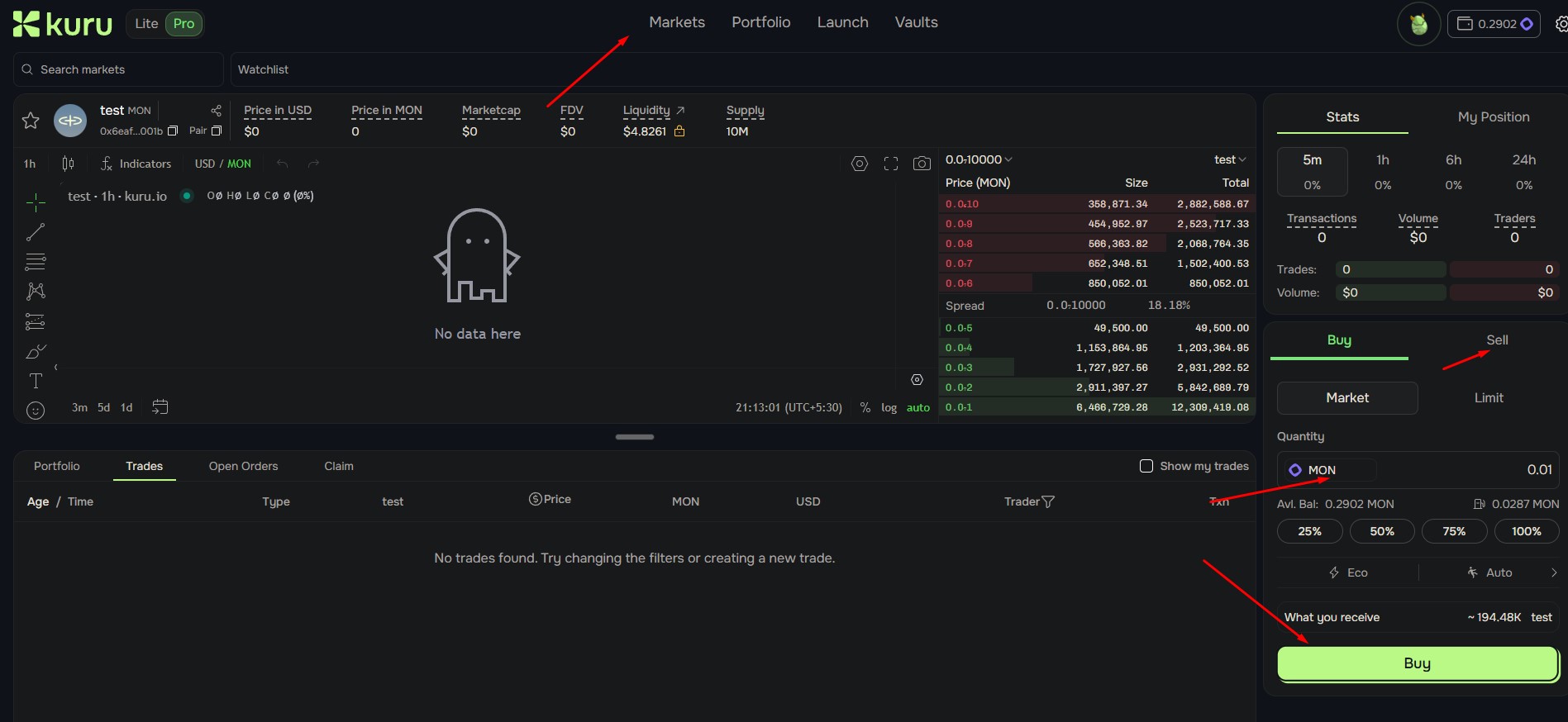This screenshot has width=1568, height=722.
Task: Open the test denomination dropdown in orderbook
Action: pyautogui.click(x=1229, y=159)
